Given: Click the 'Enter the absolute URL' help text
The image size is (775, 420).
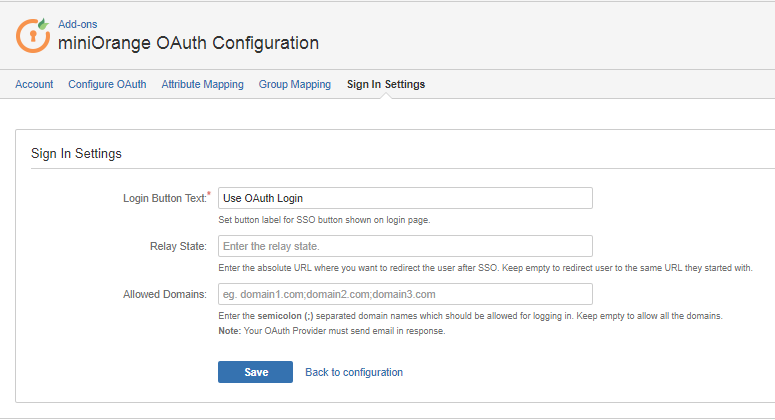Looking at the screenshot, I should 485,268.
